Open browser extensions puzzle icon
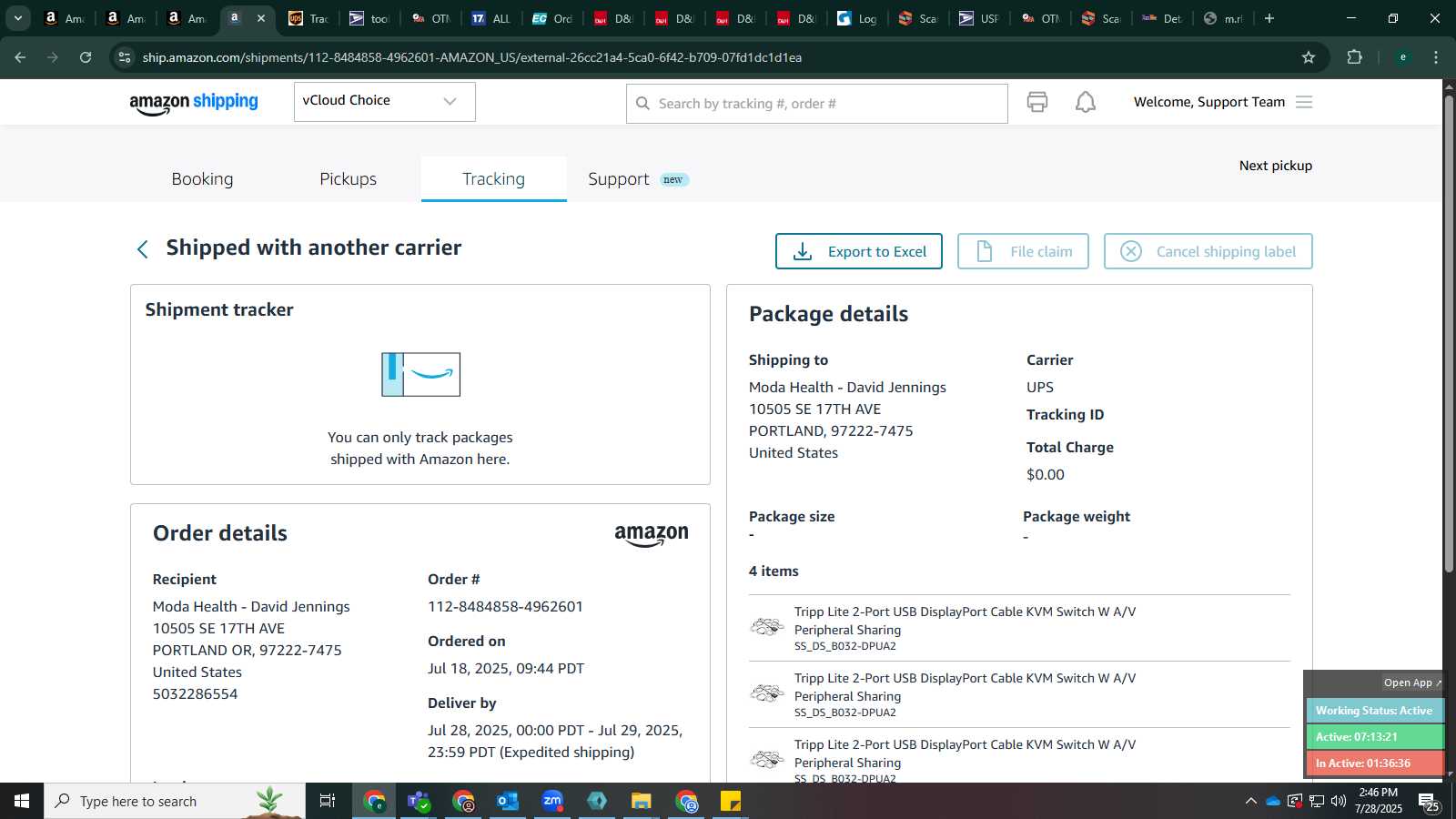This screenshot has height=819, width=1456. pyautogui.click(x=1354, y=57)
